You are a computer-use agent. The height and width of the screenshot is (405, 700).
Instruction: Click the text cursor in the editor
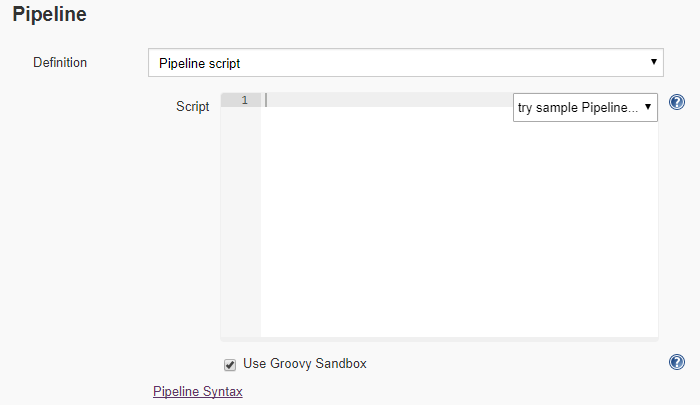click(266, 100)
